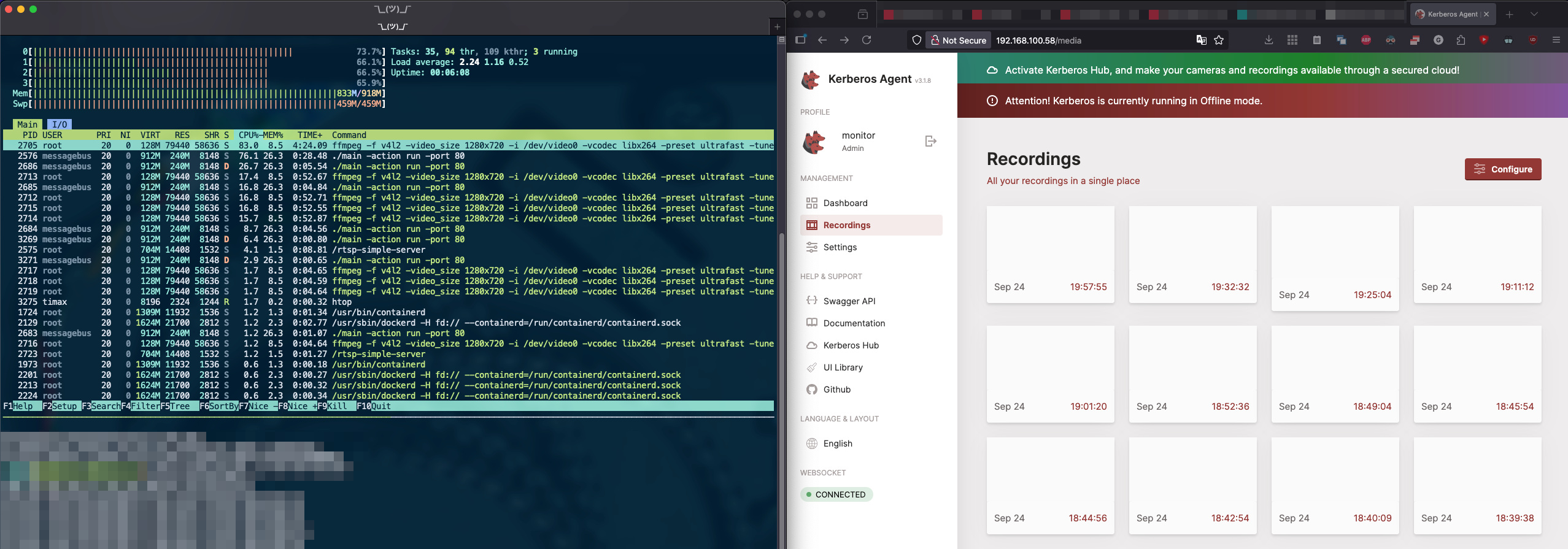Open recording from Sep 24 19:01:20
This screenshot has height=549, width=1568.
[1051, 374]
